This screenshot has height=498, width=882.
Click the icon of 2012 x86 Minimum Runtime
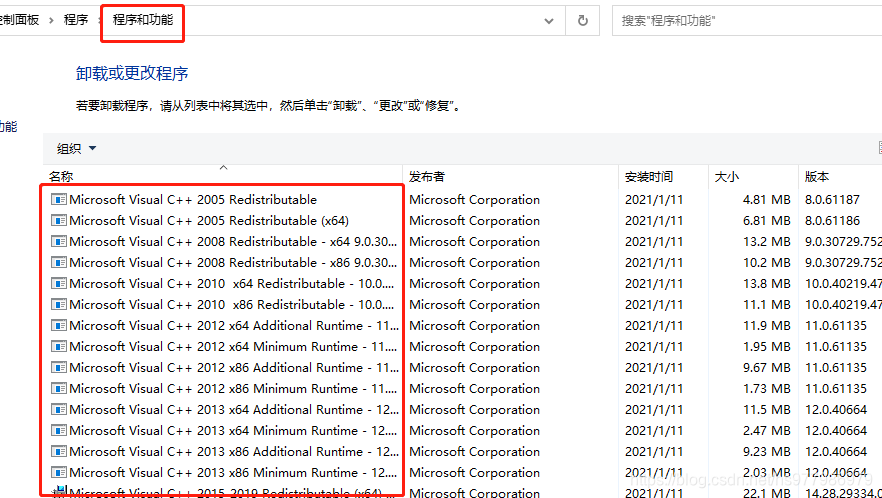coord(58,388)
